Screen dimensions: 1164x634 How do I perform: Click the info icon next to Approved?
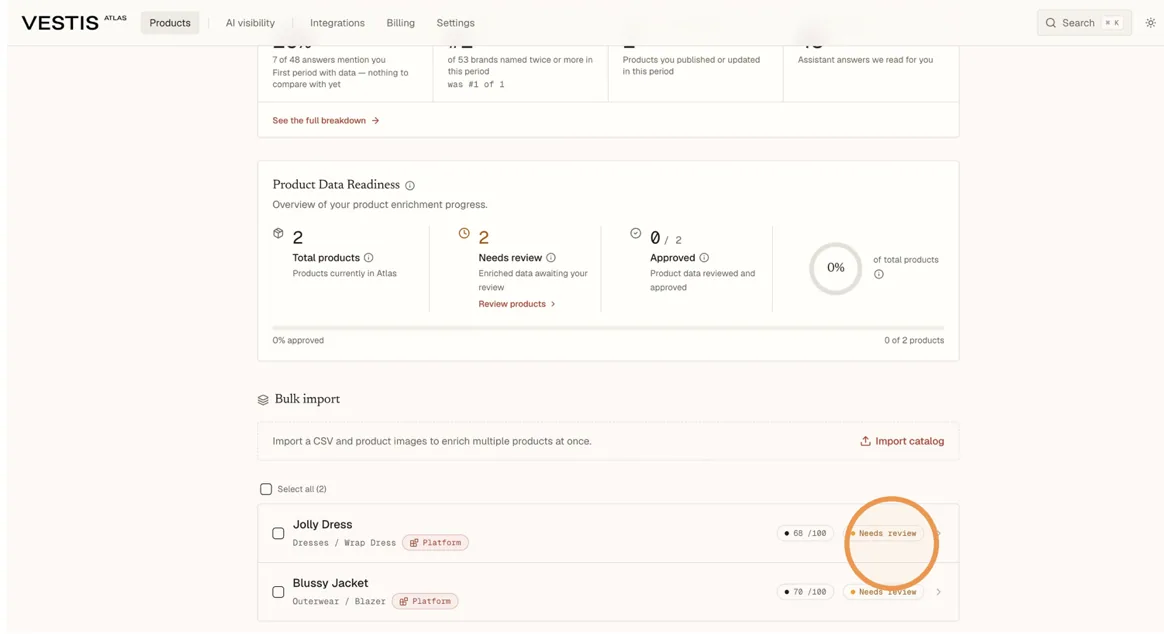tap(704, 258)
